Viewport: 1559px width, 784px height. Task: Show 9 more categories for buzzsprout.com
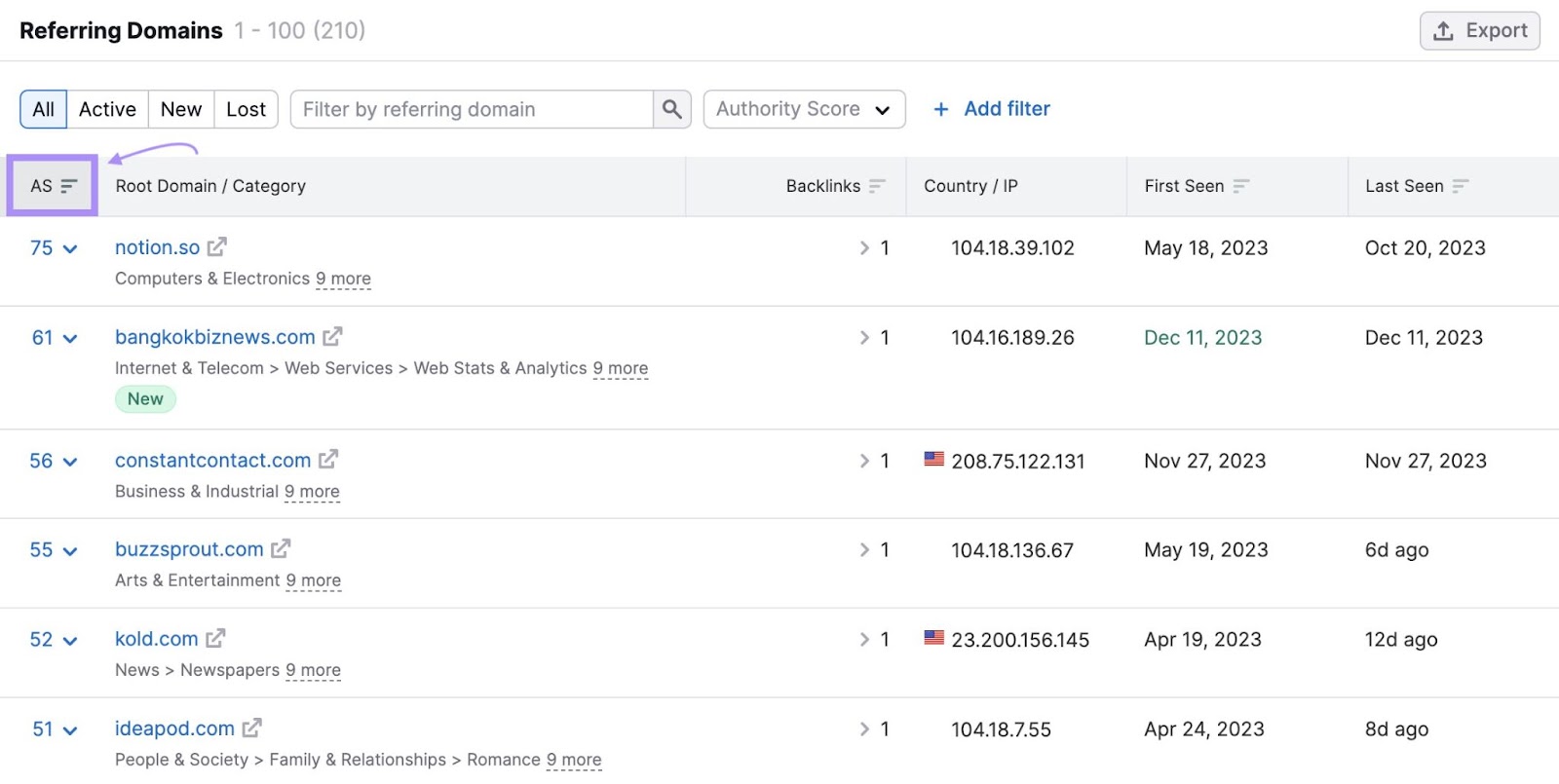pyautogui.click(x=314, y=580)
